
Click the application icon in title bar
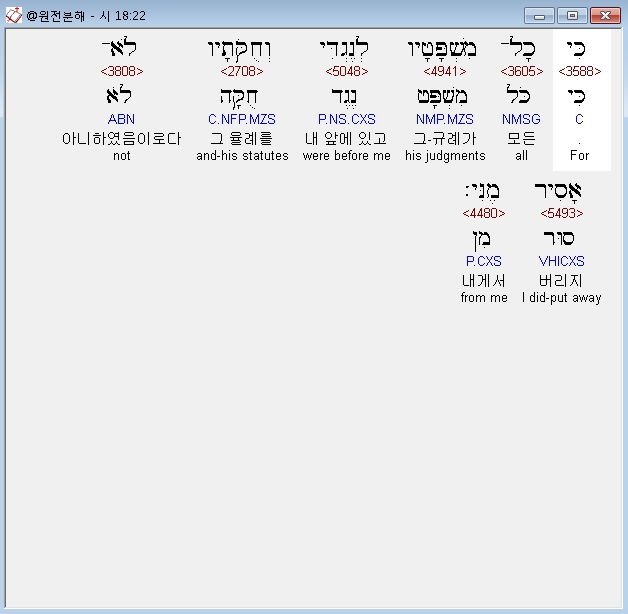click(13, 16)
